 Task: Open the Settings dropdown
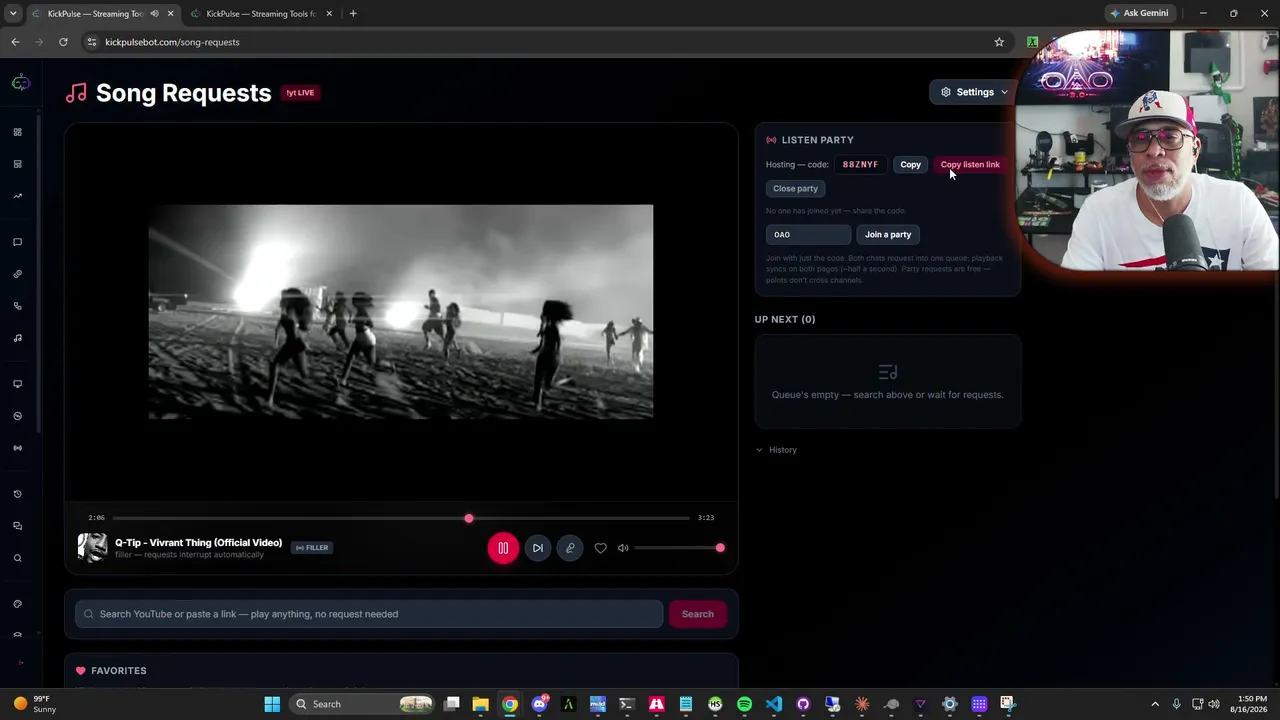pos(974,92)
